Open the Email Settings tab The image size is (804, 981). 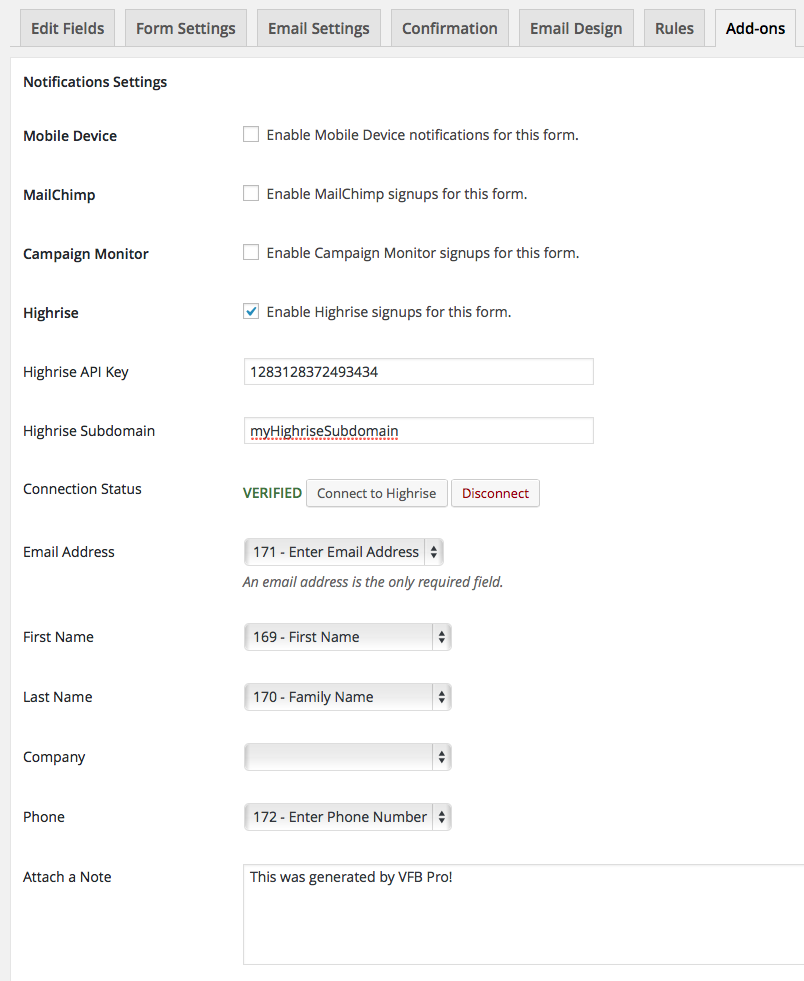coord(318,28)
